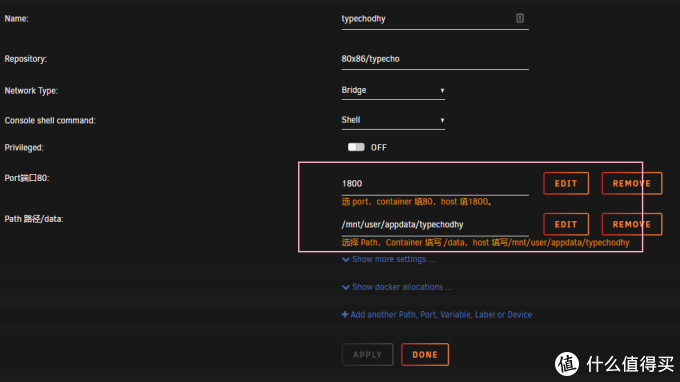
Task: Click the OFF text beside the Privileged switch
Action: tap(379, 148)
